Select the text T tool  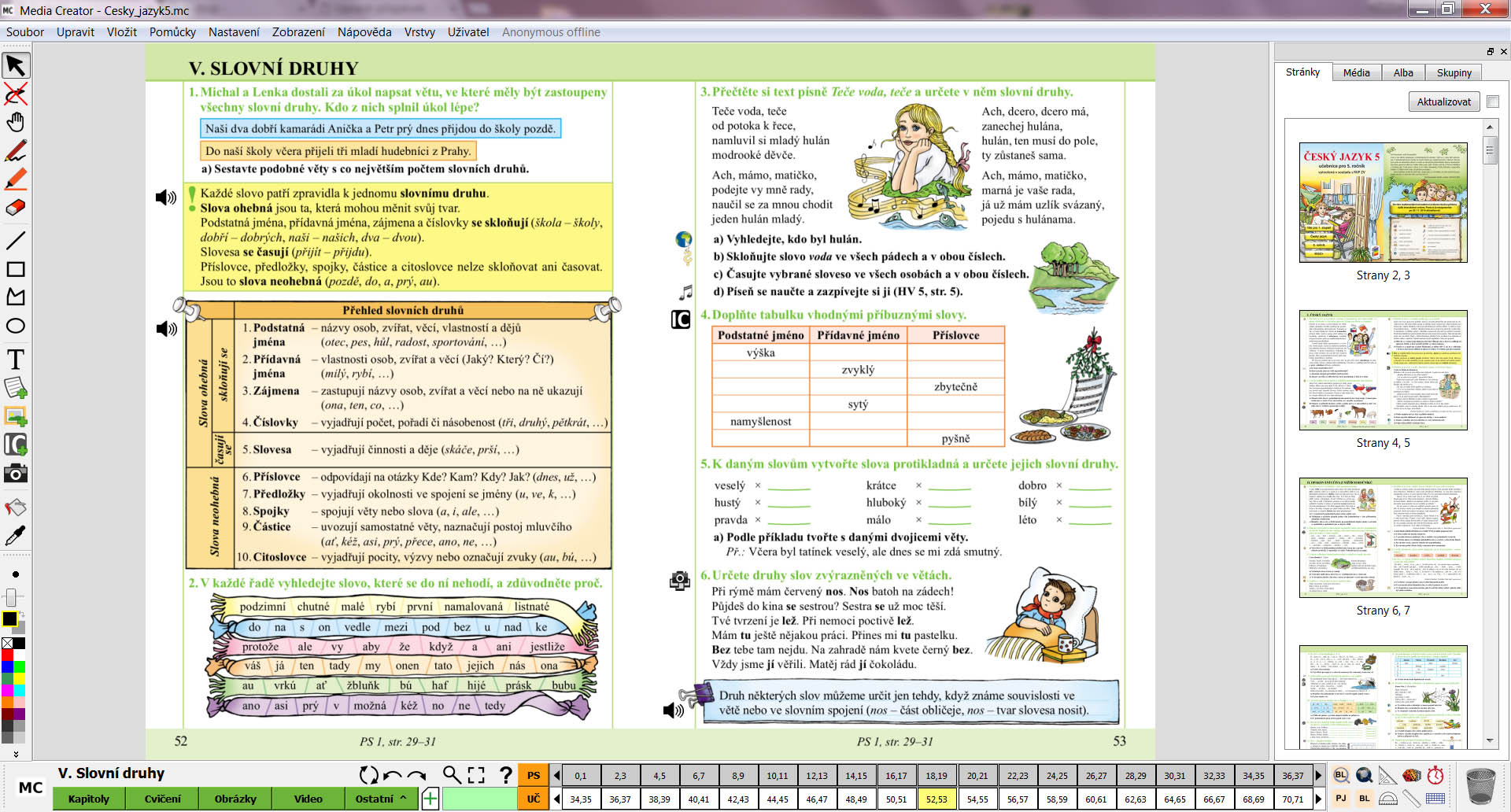coord(16,359)
